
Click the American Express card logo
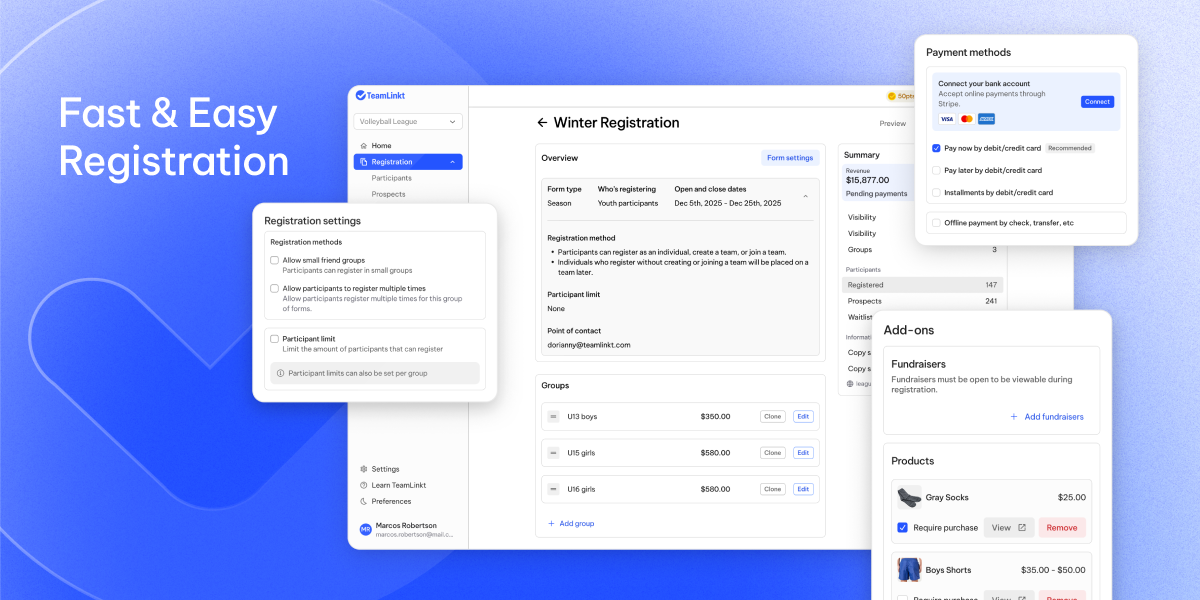986,119
